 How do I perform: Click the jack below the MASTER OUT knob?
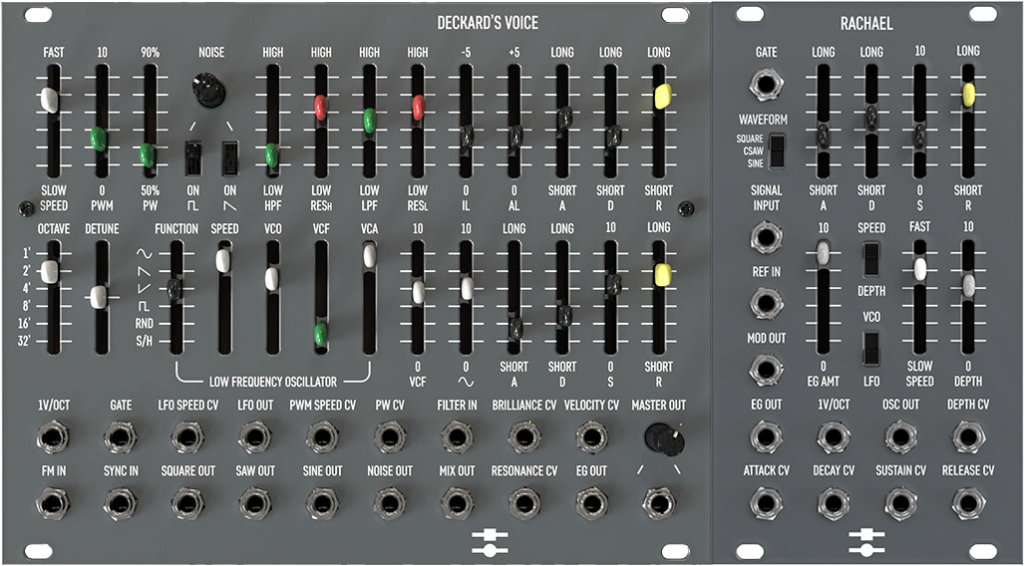click(659, 503)
